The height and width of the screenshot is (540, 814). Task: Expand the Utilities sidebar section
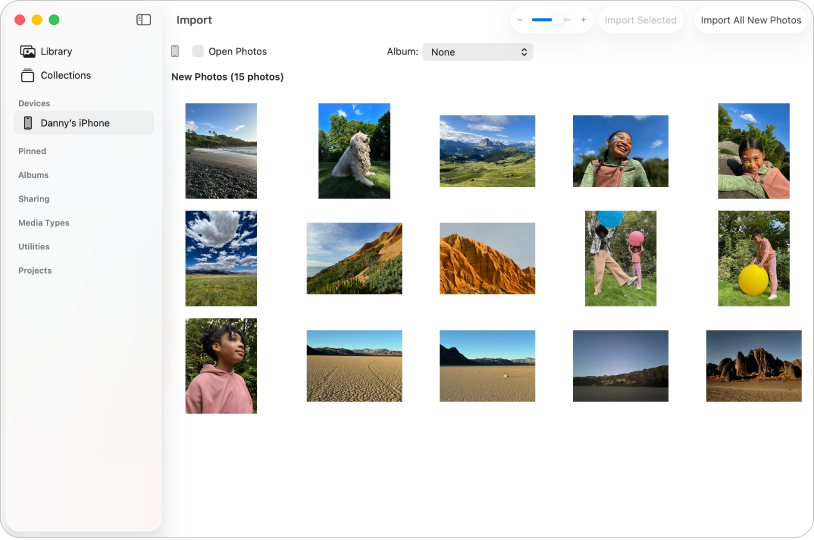coord(33,247)
